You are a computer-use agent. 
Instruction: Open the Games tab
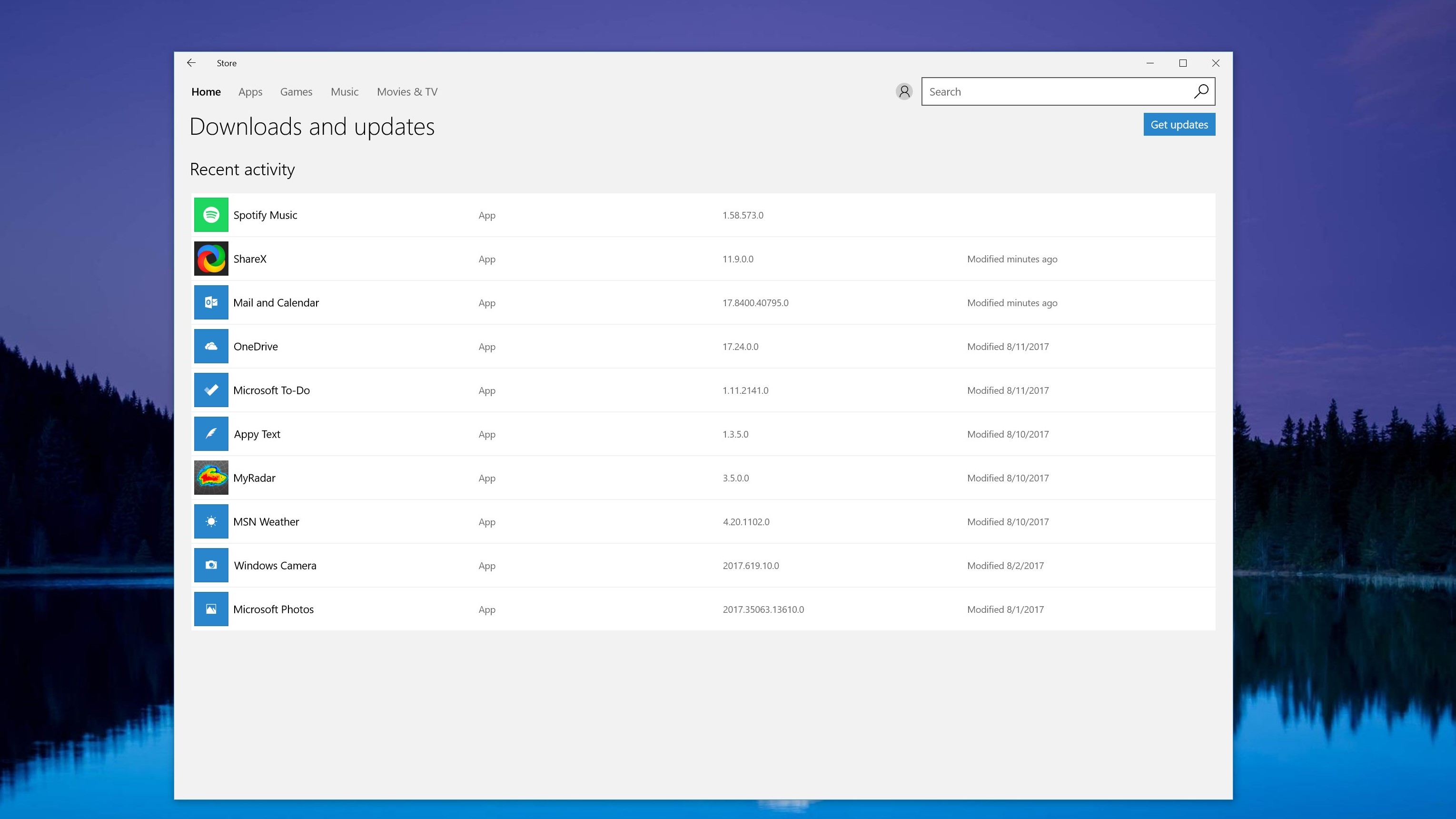[x=296, y=91]
